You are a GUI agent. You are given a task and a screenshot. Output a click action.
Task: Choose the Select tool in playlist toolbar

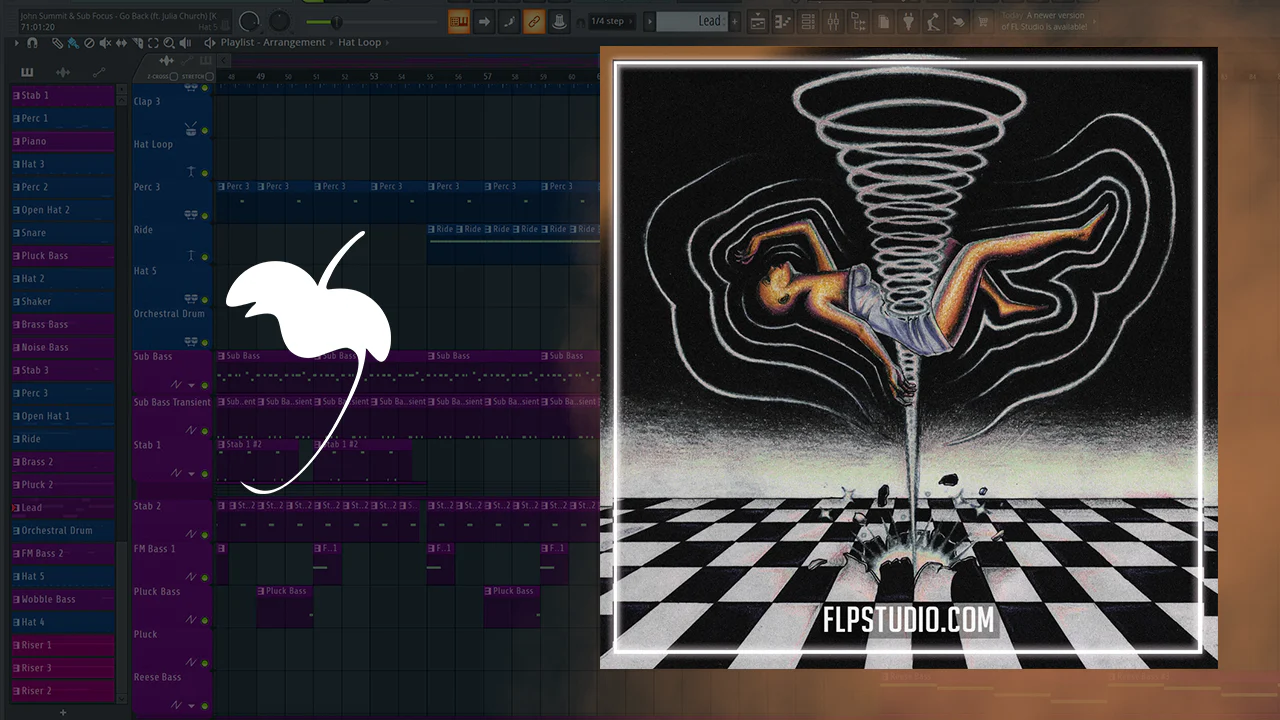(x=153, y=43)
